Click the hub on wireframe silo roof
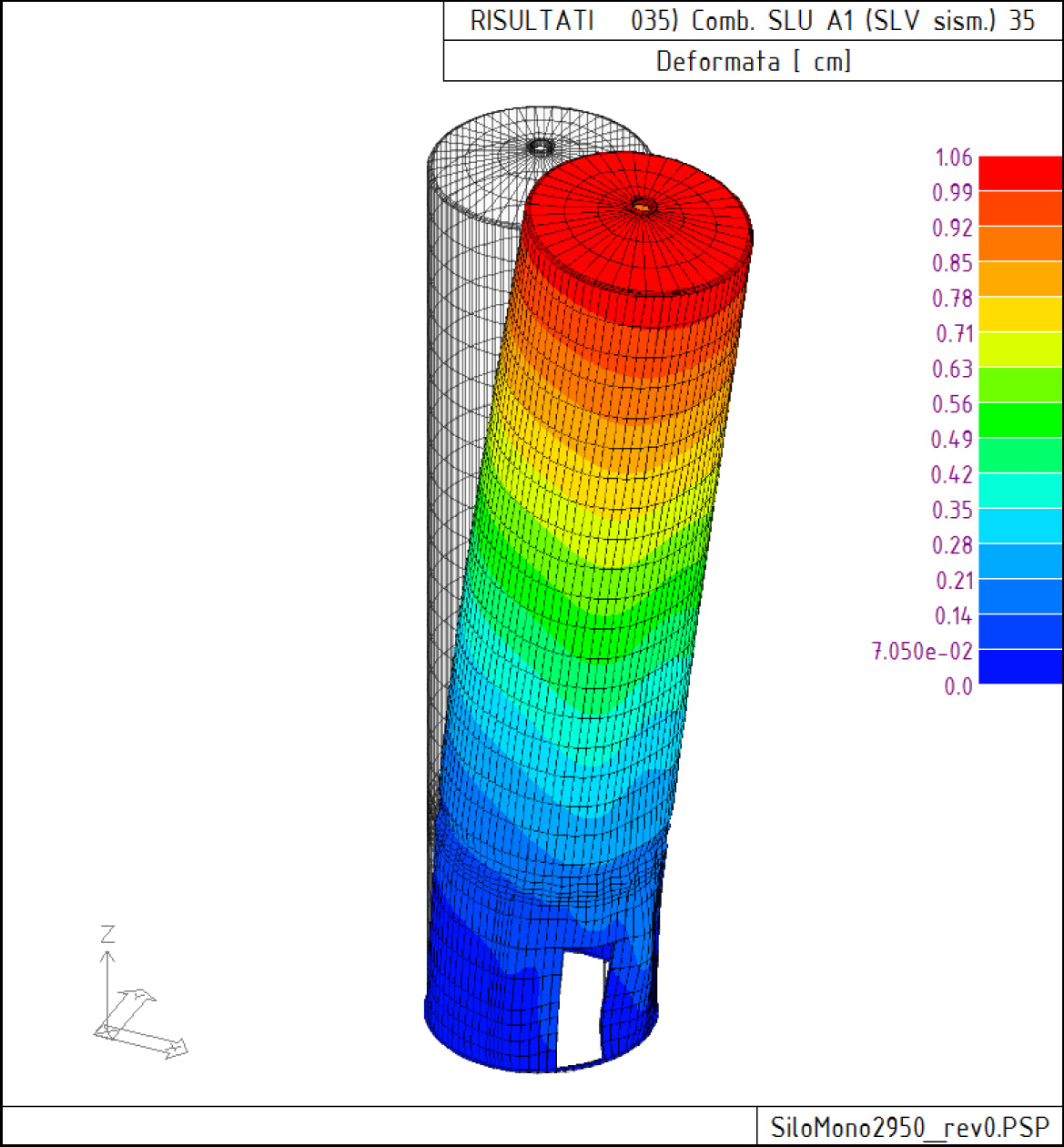Viewport: 1064px width, 1147px height. [541, 145]
